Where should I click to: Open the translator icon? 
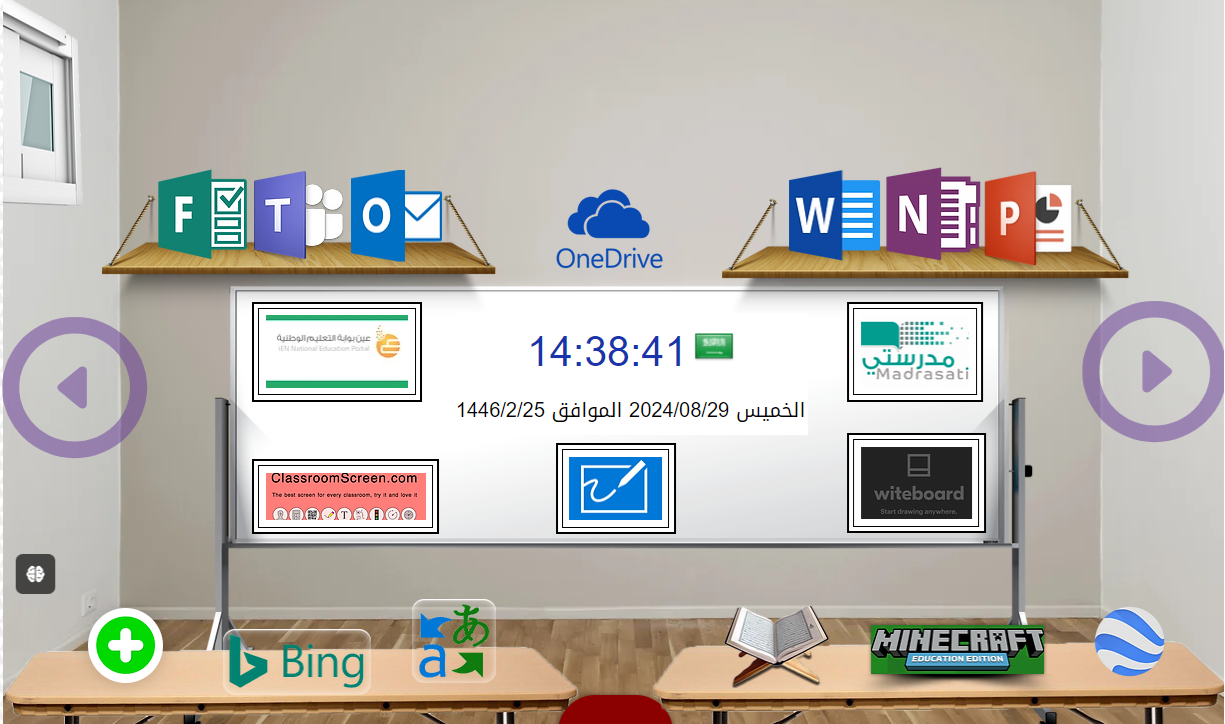tap(454, 641)
